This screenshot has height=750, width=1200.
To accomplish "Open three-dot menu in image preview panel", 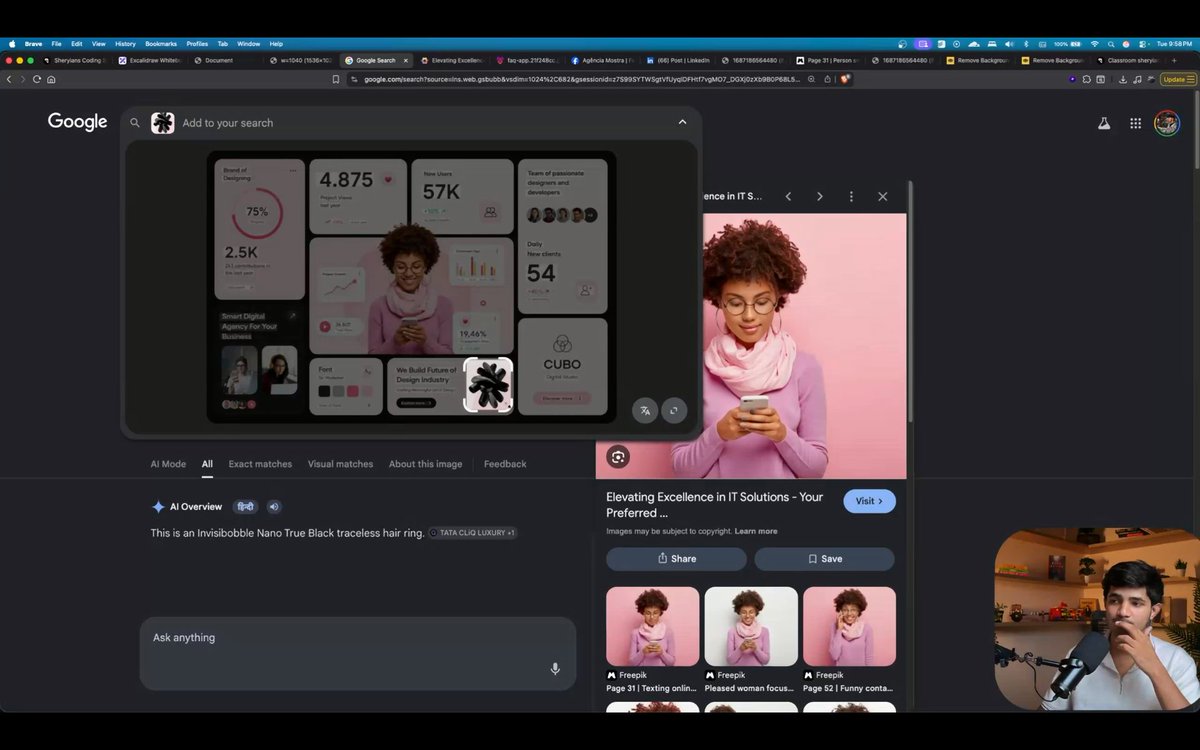I will pyautogui.click(x=851, y=196).
